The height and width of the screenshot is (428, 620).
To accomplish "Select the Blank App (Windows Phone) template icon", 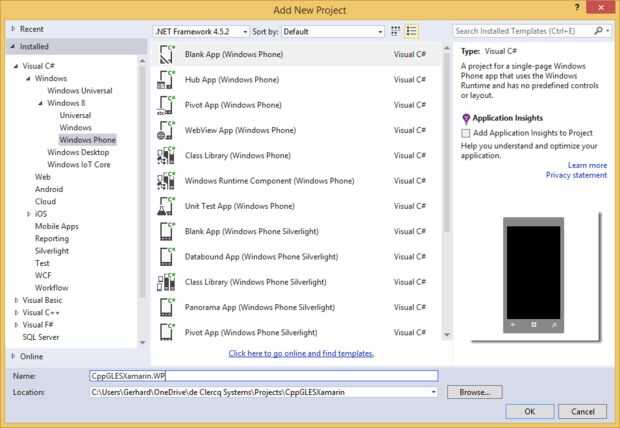I will click(x=166, y=55).
